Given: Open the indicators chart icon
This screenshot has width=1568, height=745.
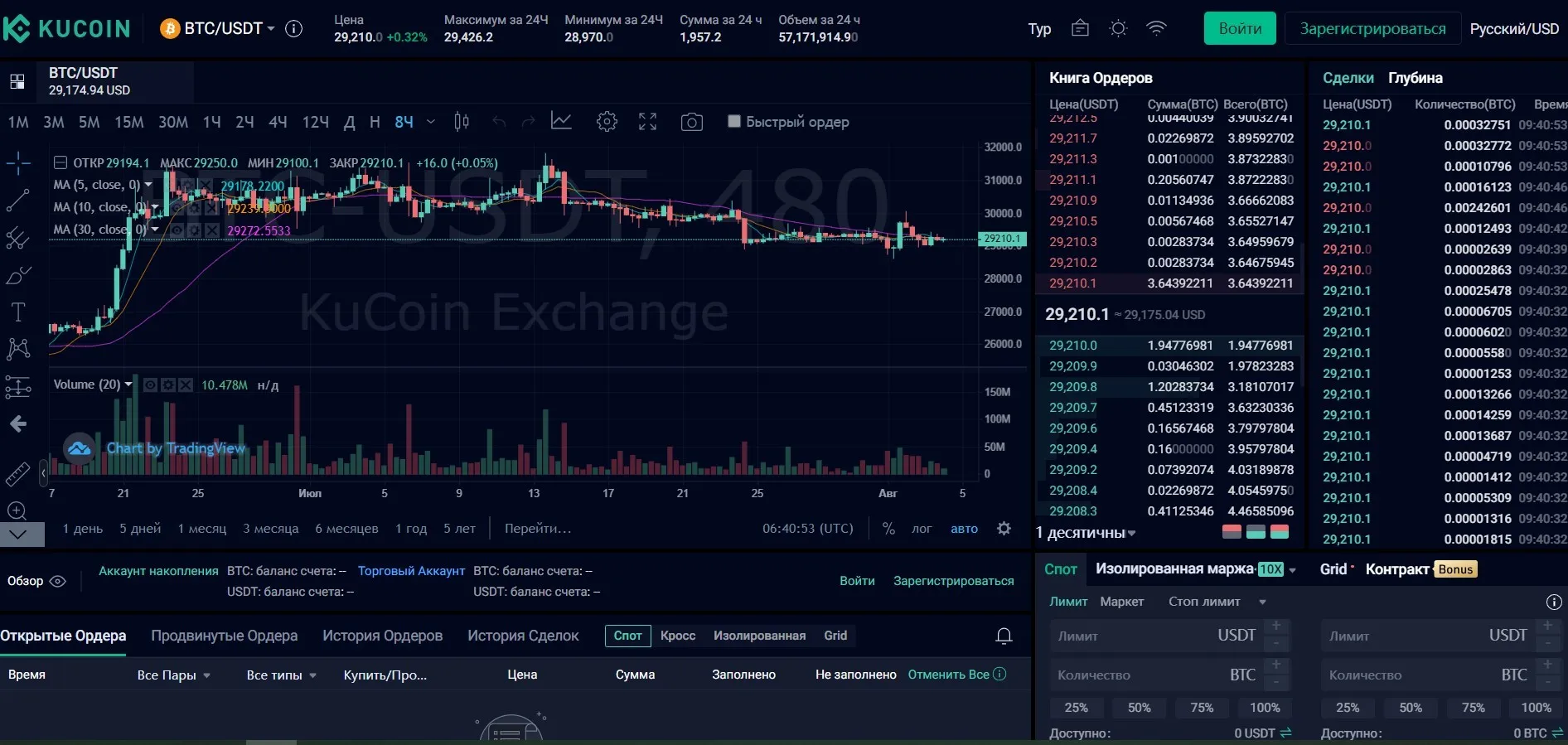Looking at the screenshot, I should pos(561,122).
